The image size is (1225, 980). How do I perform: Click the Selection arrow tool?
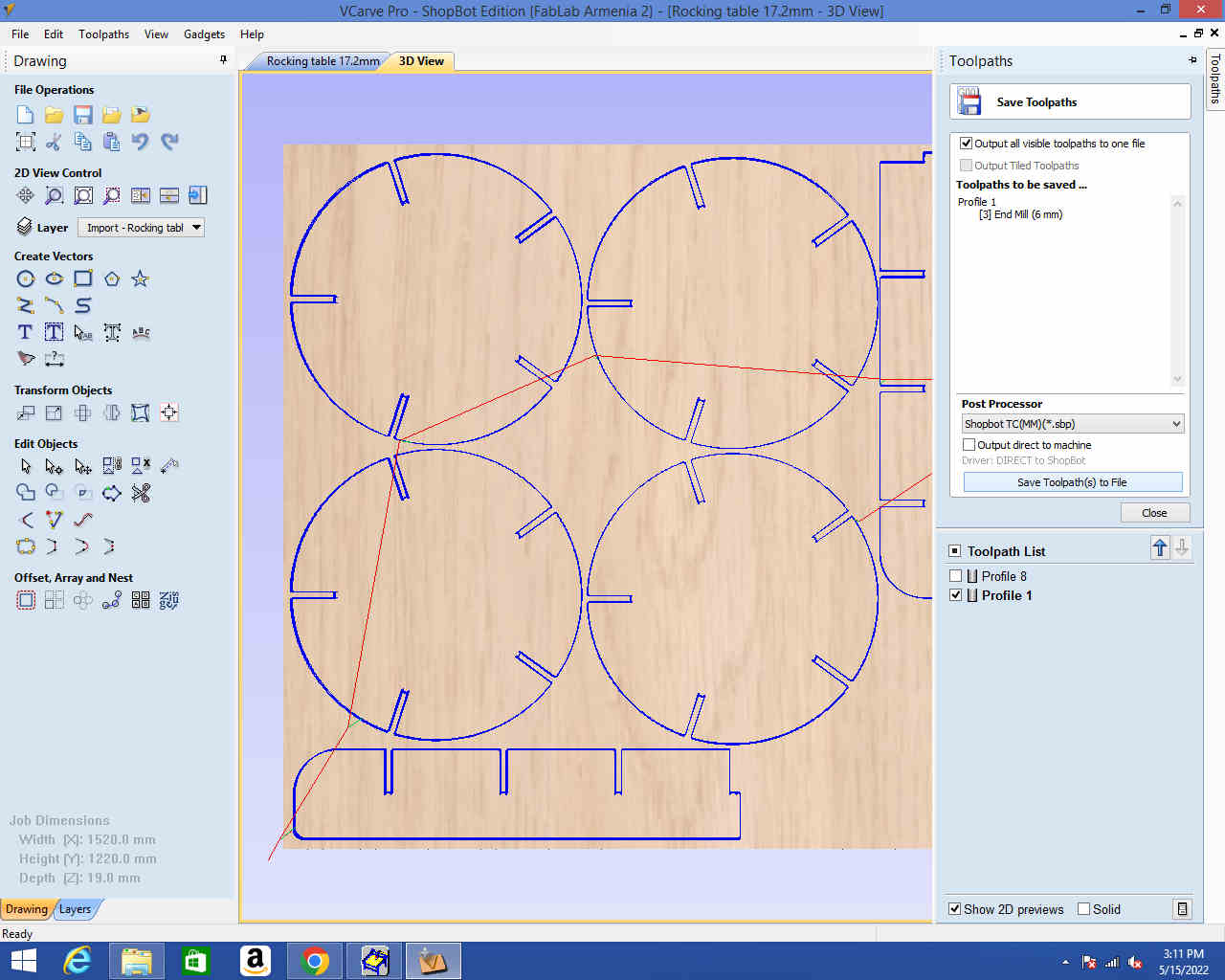click(26, 466)
